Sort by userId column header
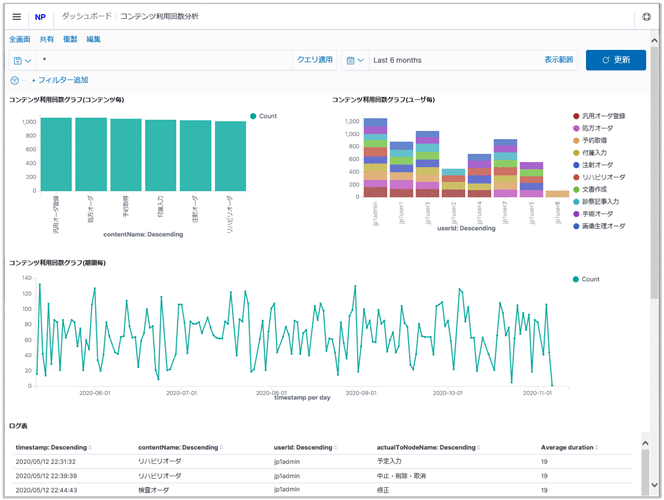This screenshot has width=664, height=500. tap(306, 447)
